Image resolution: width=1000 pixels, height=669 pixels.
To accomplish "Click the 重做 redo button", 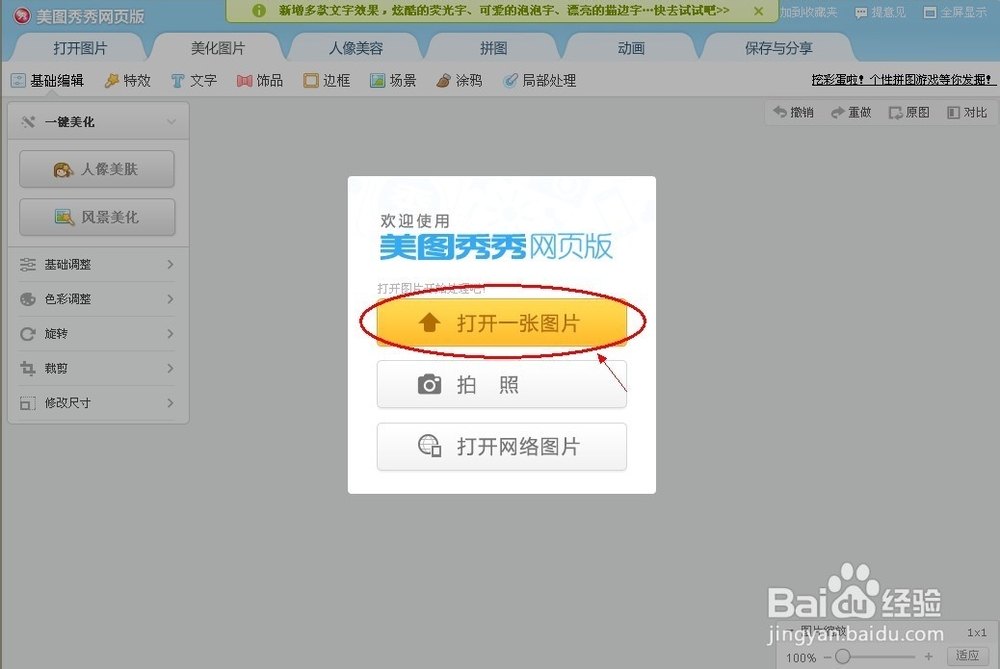I will [x=851, y=112].
